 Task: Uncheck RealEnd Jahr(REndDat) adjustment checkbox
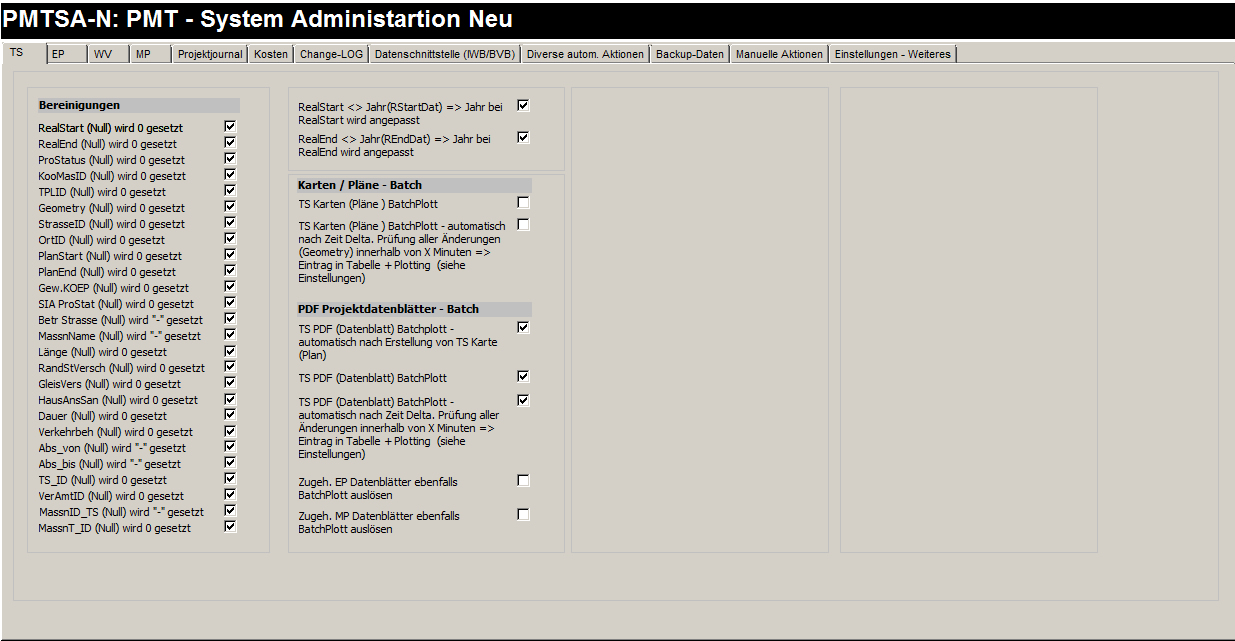click(x=523, y=138)
